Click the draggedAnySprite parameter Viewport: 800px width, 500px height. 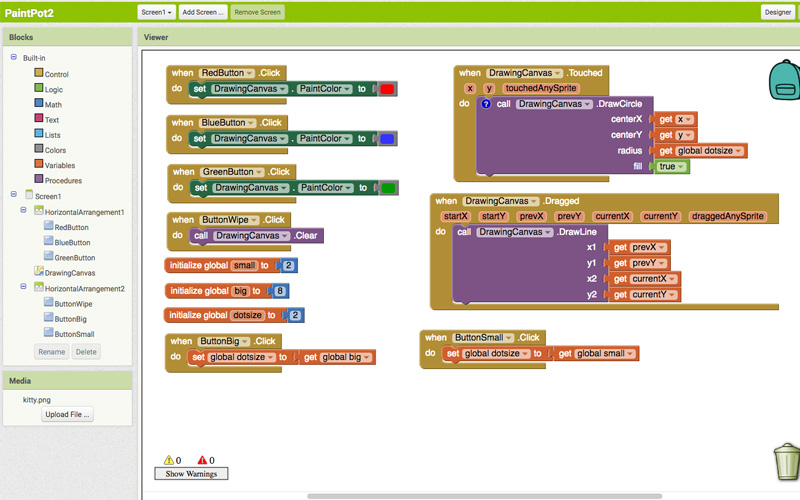point(728,216)
